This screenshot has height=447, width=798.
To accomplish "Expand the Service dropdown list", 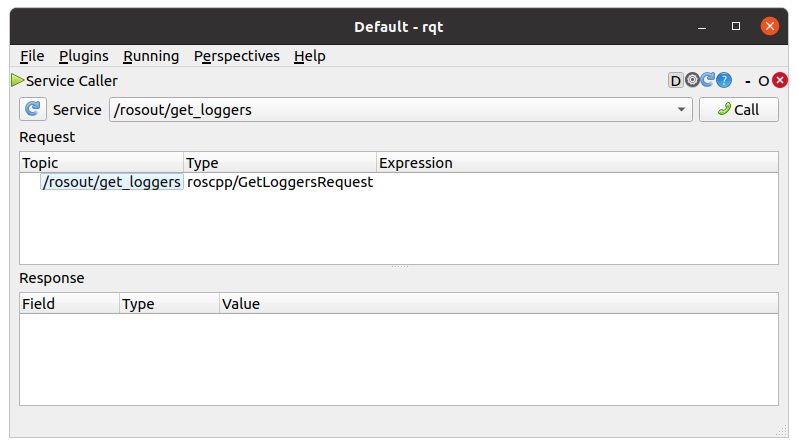I will click(x=681, y=110).
